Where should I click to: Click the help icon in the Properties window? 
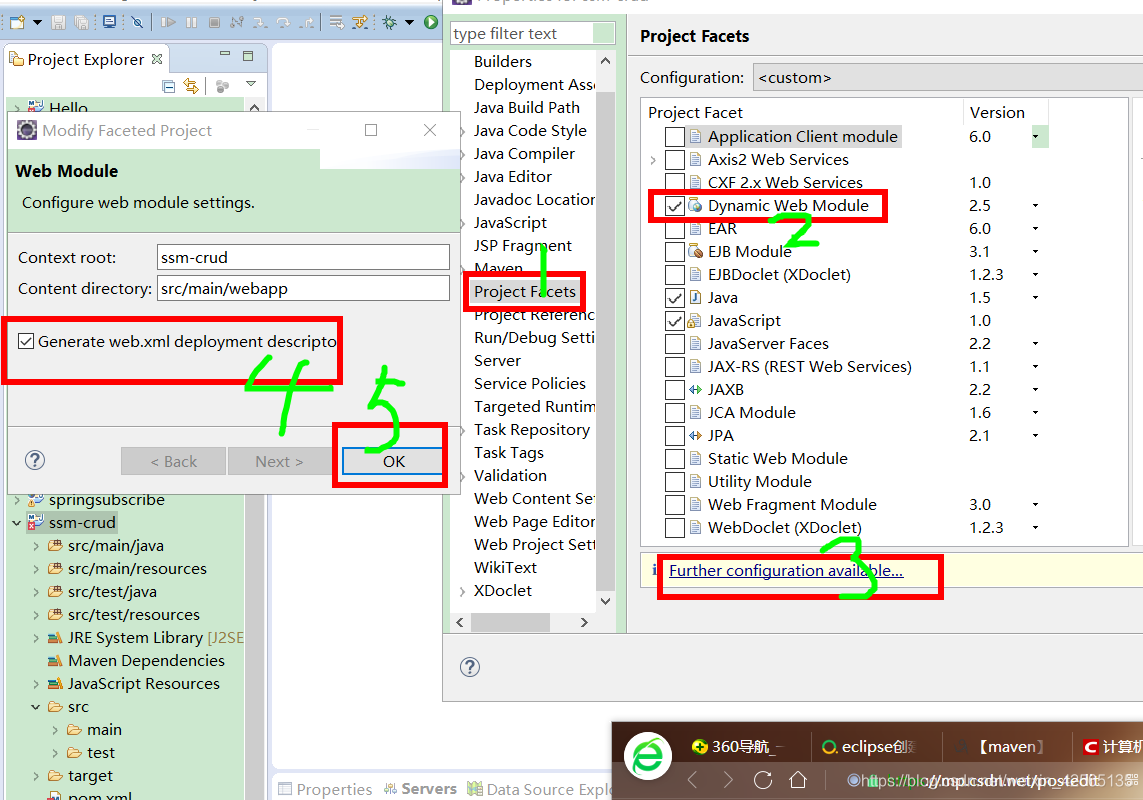(x=470, y=667)
